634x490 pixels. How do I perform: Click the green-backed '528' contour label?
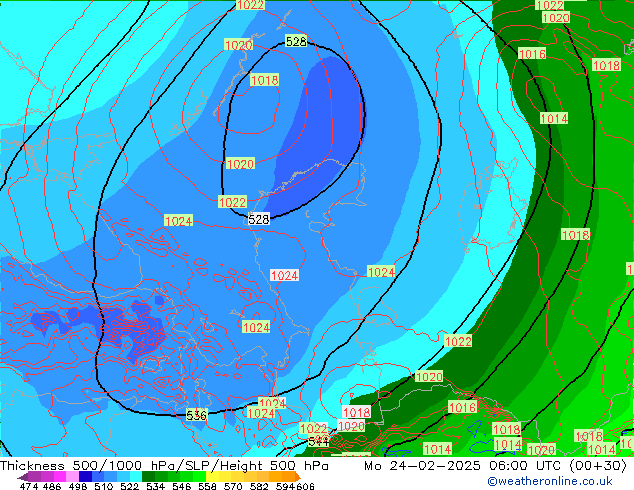[296, 41]
